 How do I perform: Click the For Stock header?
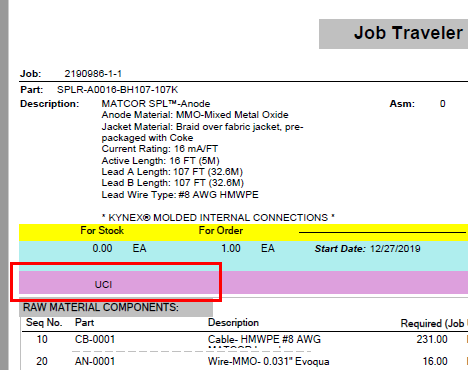102,230
